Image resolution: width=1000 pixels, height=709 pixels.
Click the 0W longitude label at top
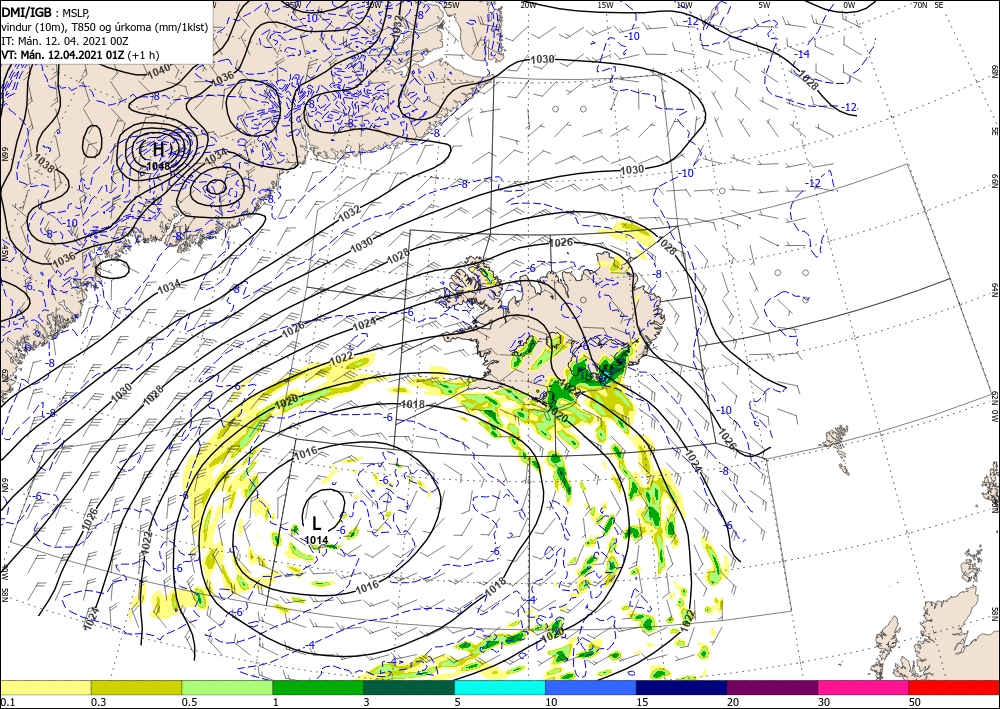849,5
